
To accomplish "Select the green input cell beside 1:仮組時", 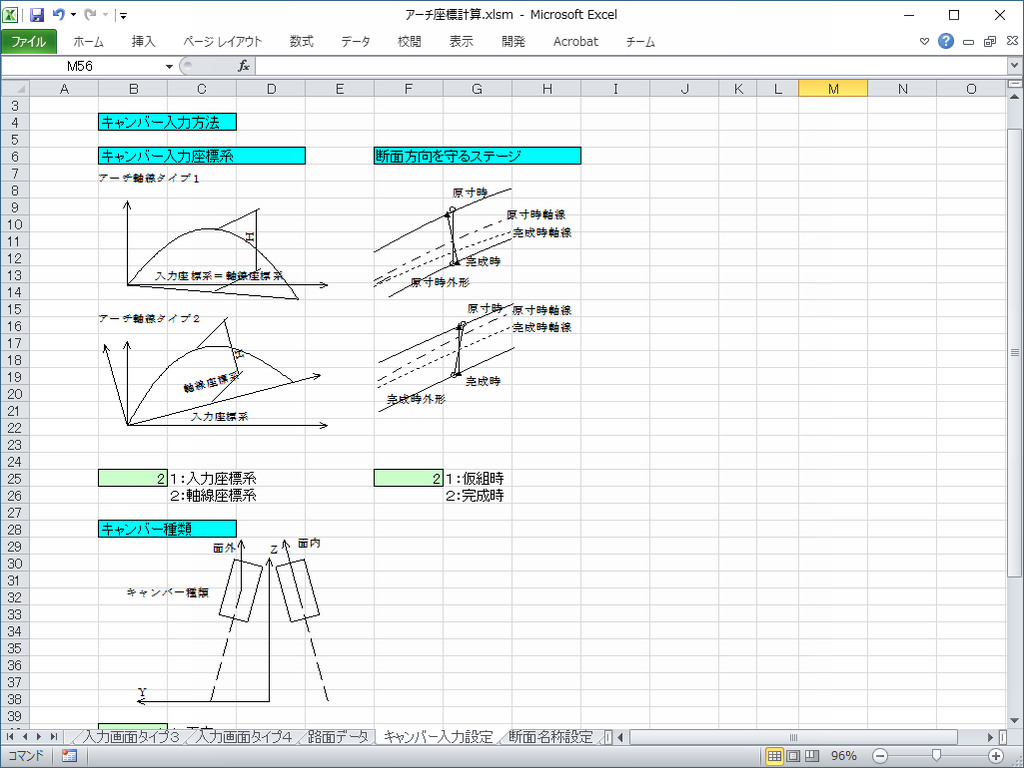I will pyautogui.click(x=408, y=478).
